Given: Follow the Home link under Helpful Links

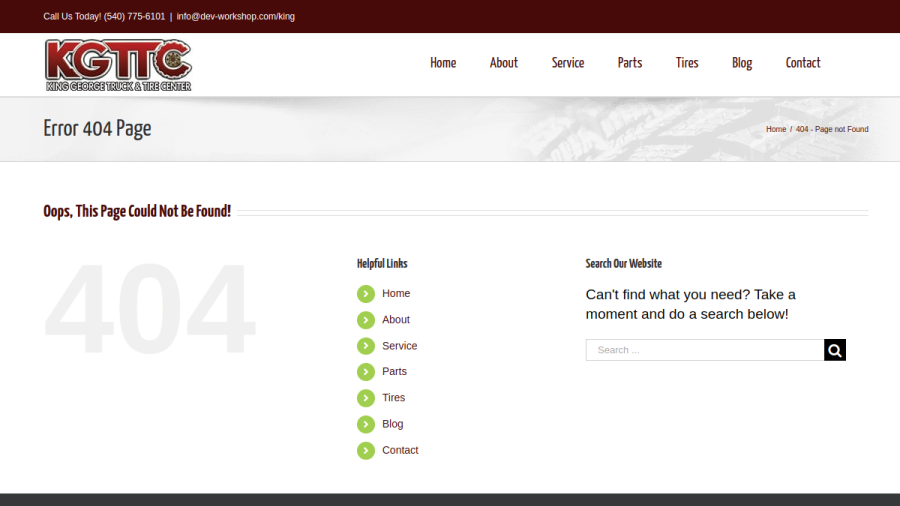Looking at the screenshot, I should click(x=396, y=293).
